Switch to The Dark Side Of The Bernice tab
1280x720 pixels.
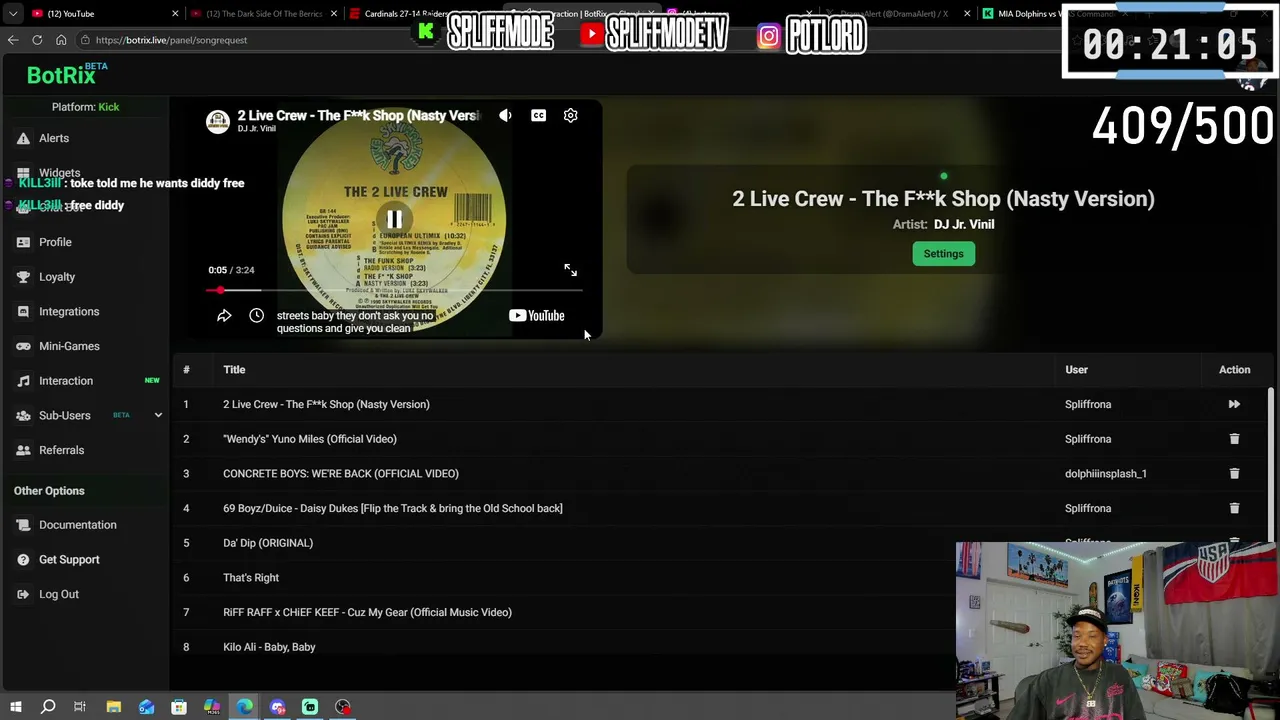click(x=265, y=14)
